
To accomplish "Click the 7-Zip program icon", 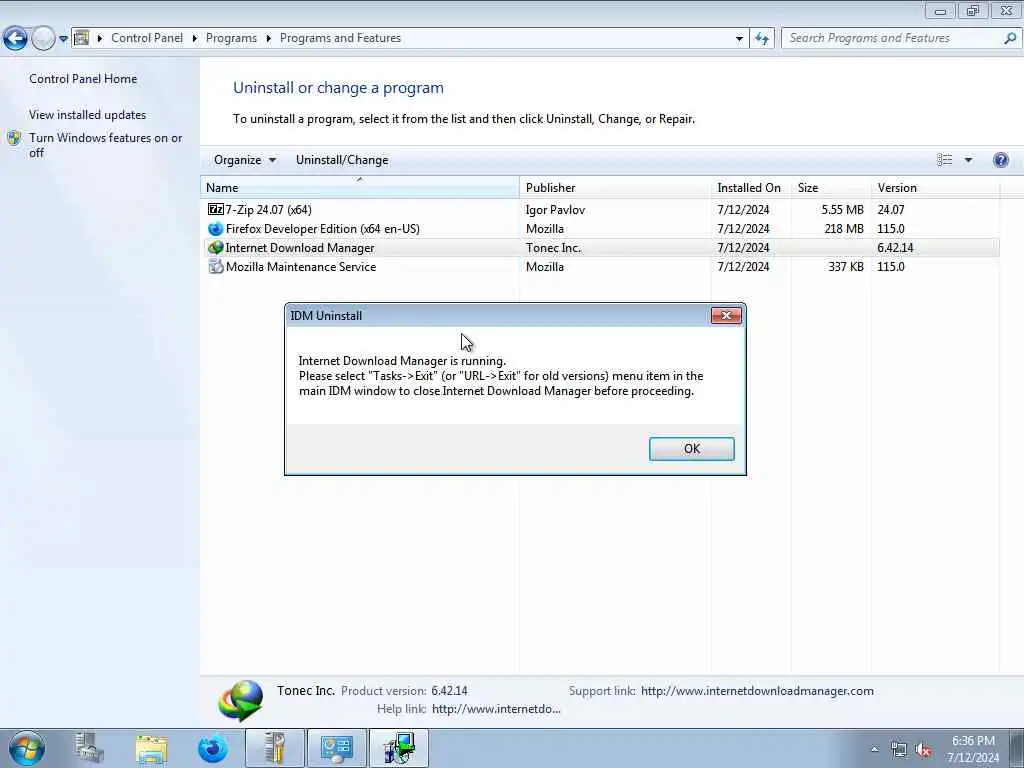I will point(216,210).
